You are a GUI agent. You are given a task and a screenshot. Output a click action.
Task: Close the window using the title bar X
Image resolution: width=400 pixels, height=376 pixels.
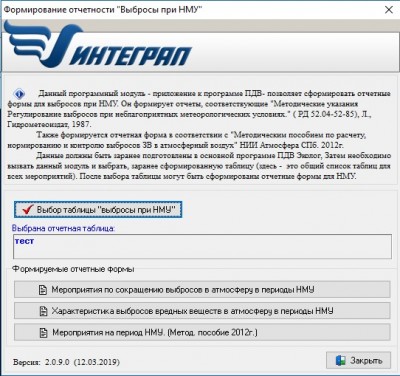point(389,10)
